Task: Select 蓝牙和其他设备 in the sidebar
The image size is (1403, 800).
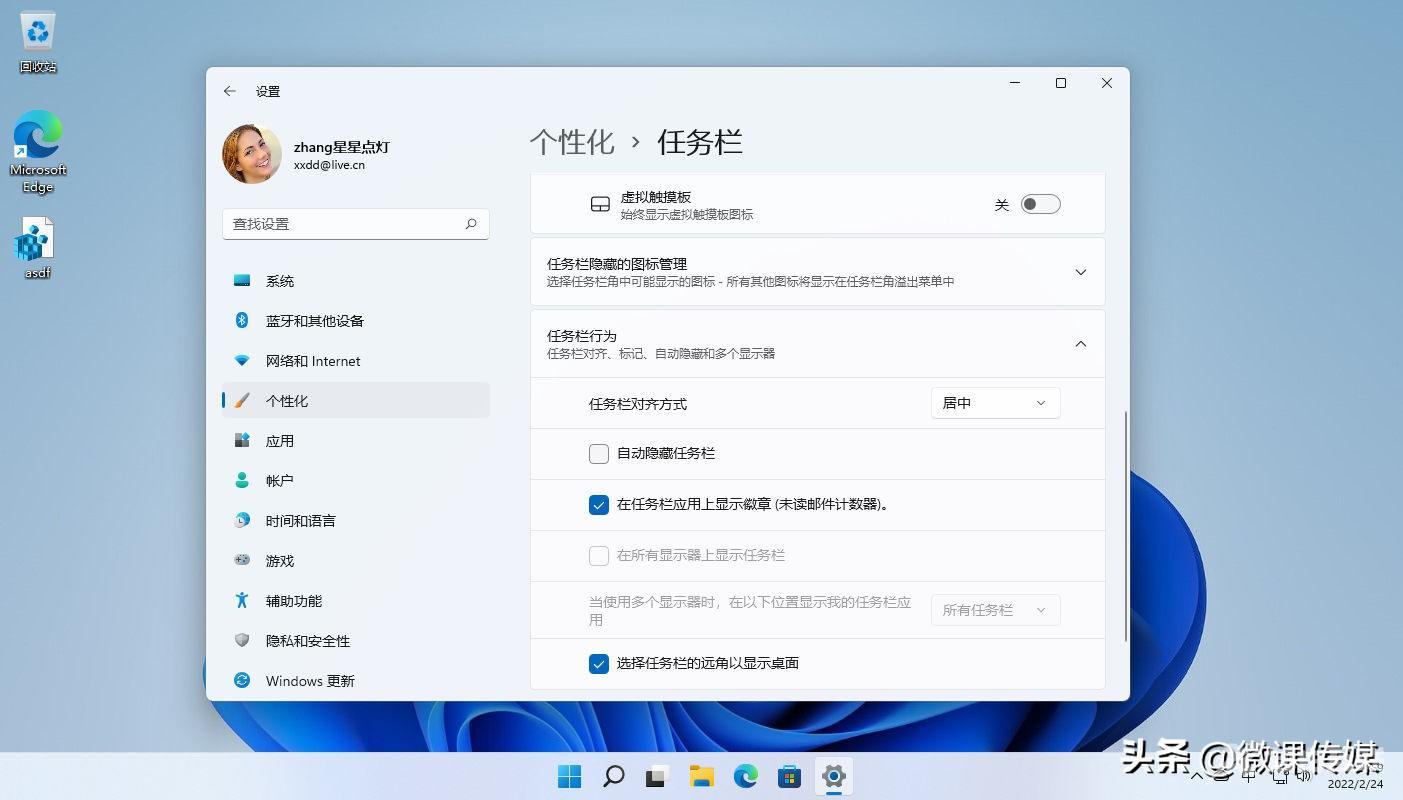Action: click(x=314, y=321)
